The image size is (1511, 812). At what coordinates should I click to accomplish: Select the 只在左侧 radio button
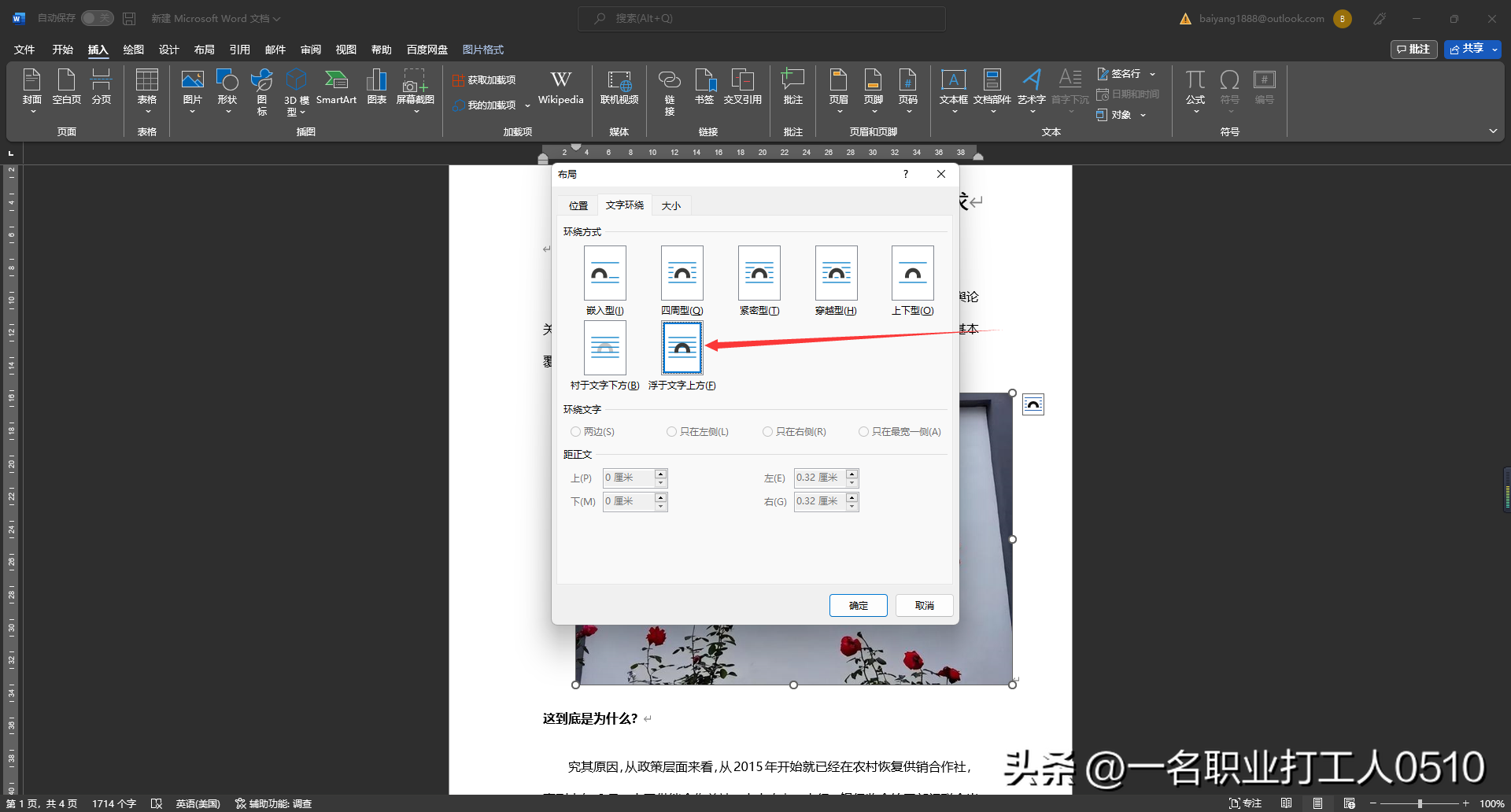tap(671, 432)
